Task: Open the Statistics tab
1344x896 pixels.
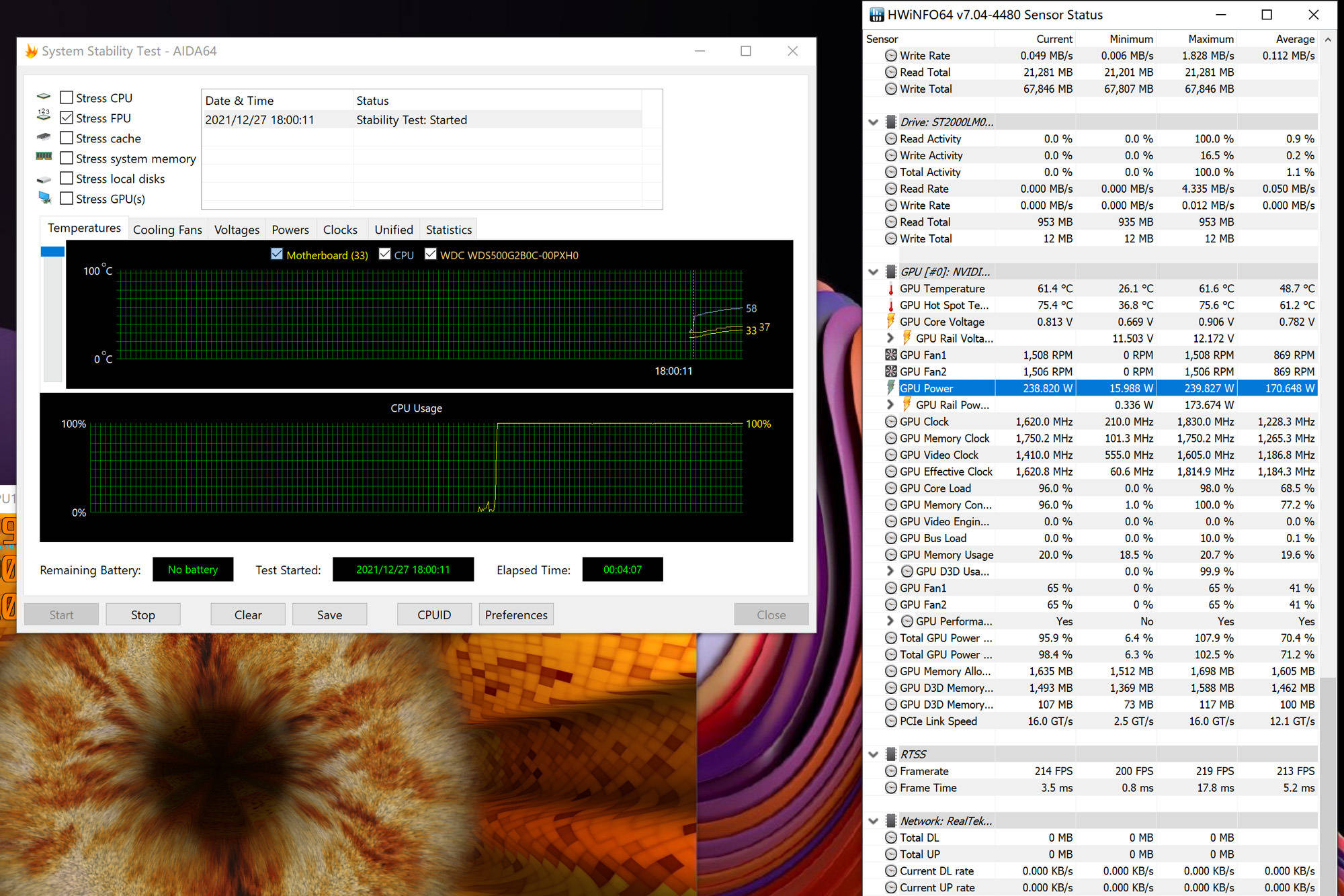Action: [449, 230]
